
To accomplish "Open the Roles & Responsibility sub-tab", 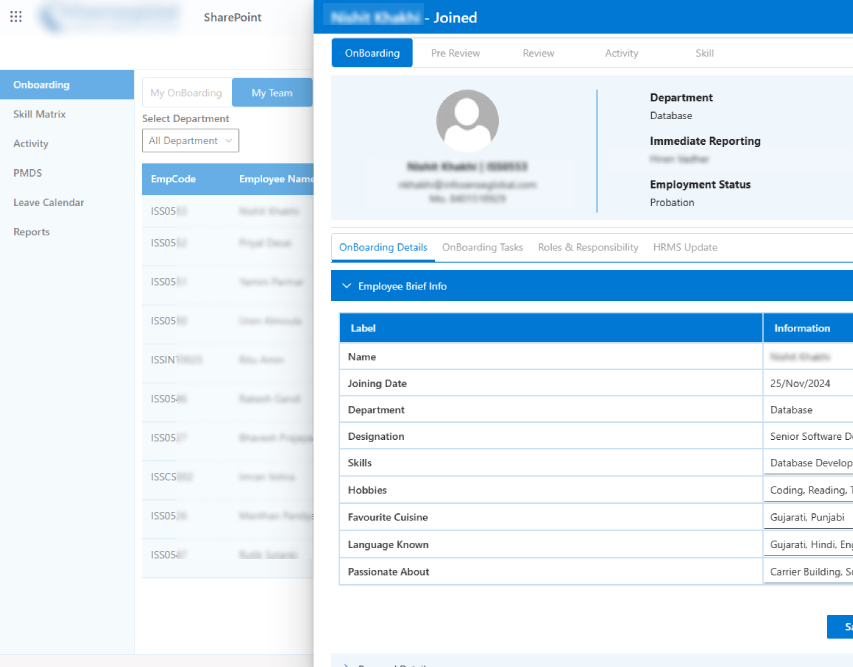I will 587,247.
